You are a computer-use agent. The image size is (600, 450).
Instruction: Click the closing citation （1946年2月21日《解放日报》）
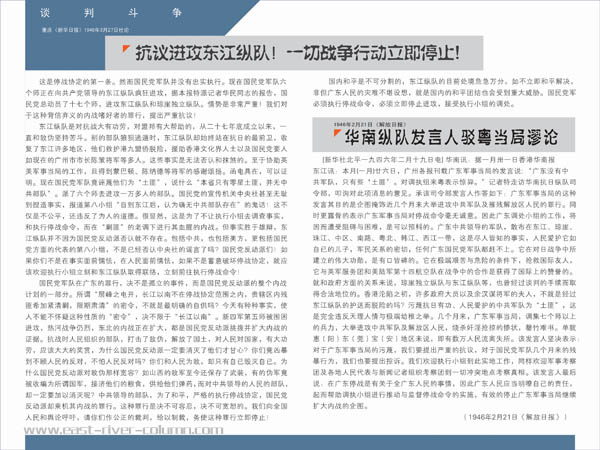click(x=515, y=417)
